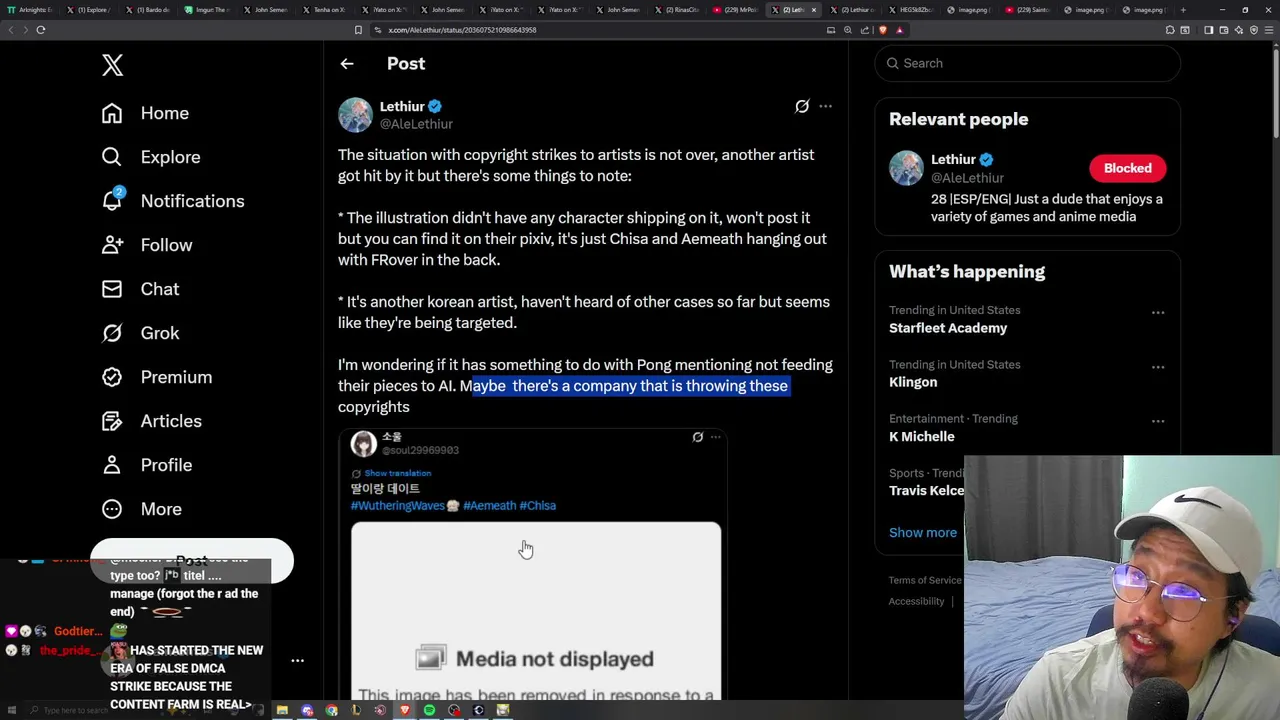The height and width of the screenshot is (720, 1280).
Task: Click Show more under What's happening
Action: click(x=923, y=532)
